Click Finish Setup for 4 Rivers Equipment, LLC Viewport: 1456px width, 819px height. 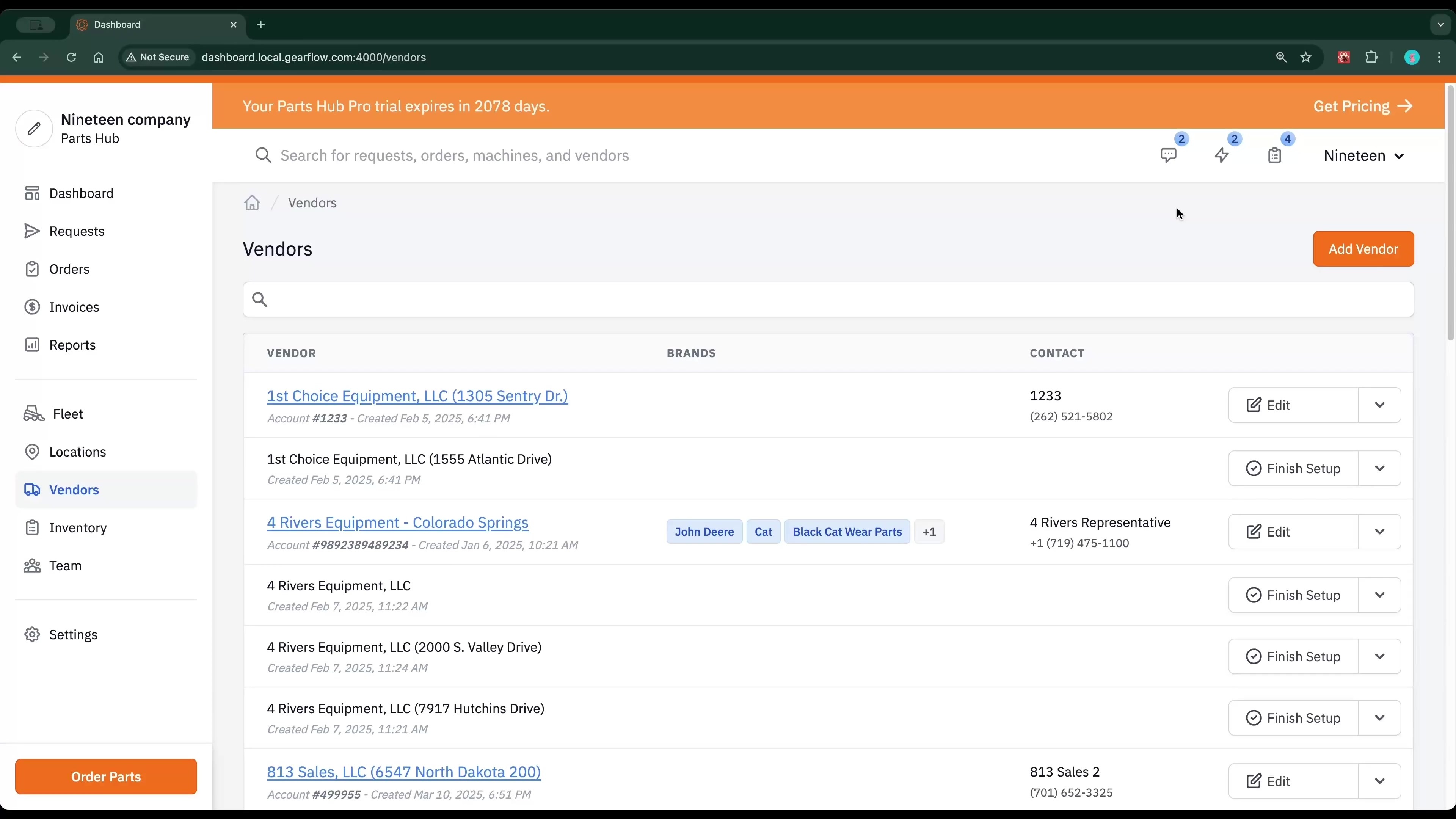coord(1293,595)
